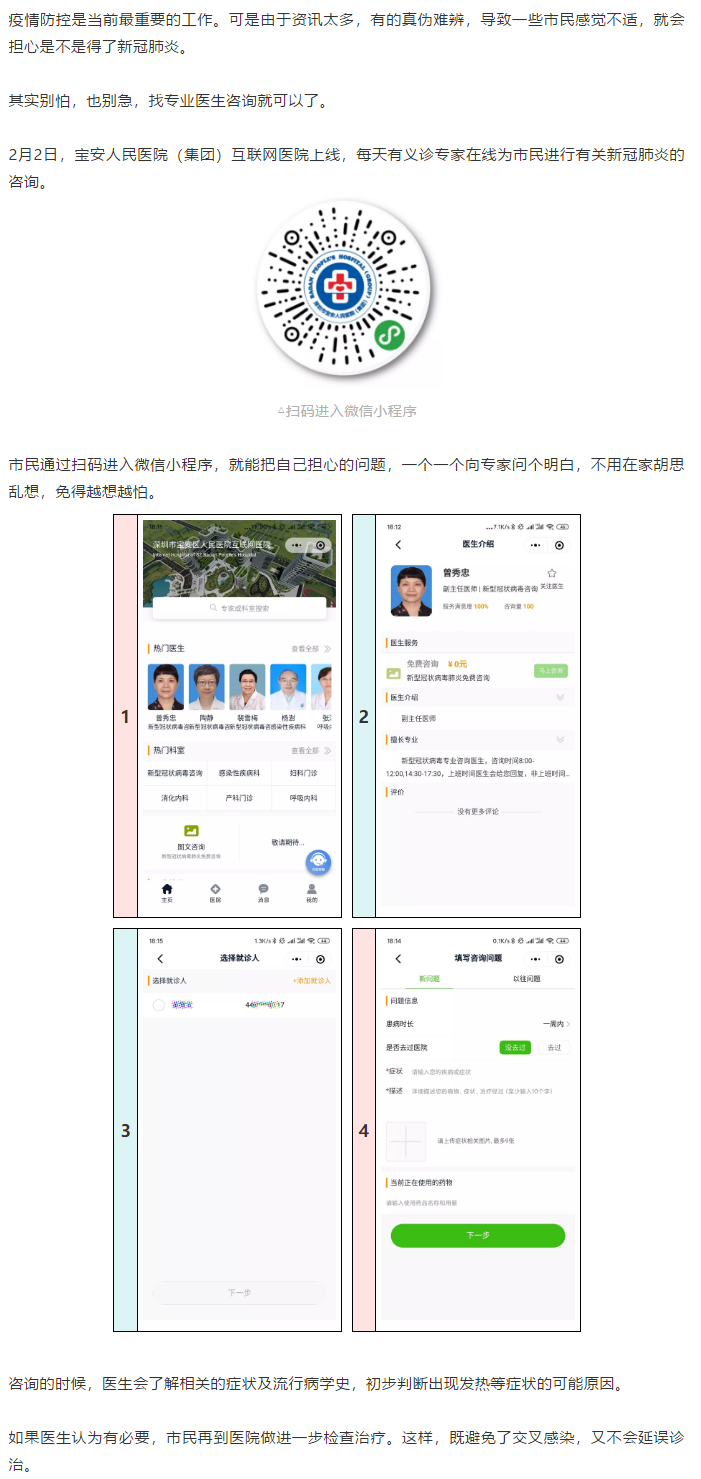Tap the green 下一步 button
The image size is (701, 1479).
478,1235
